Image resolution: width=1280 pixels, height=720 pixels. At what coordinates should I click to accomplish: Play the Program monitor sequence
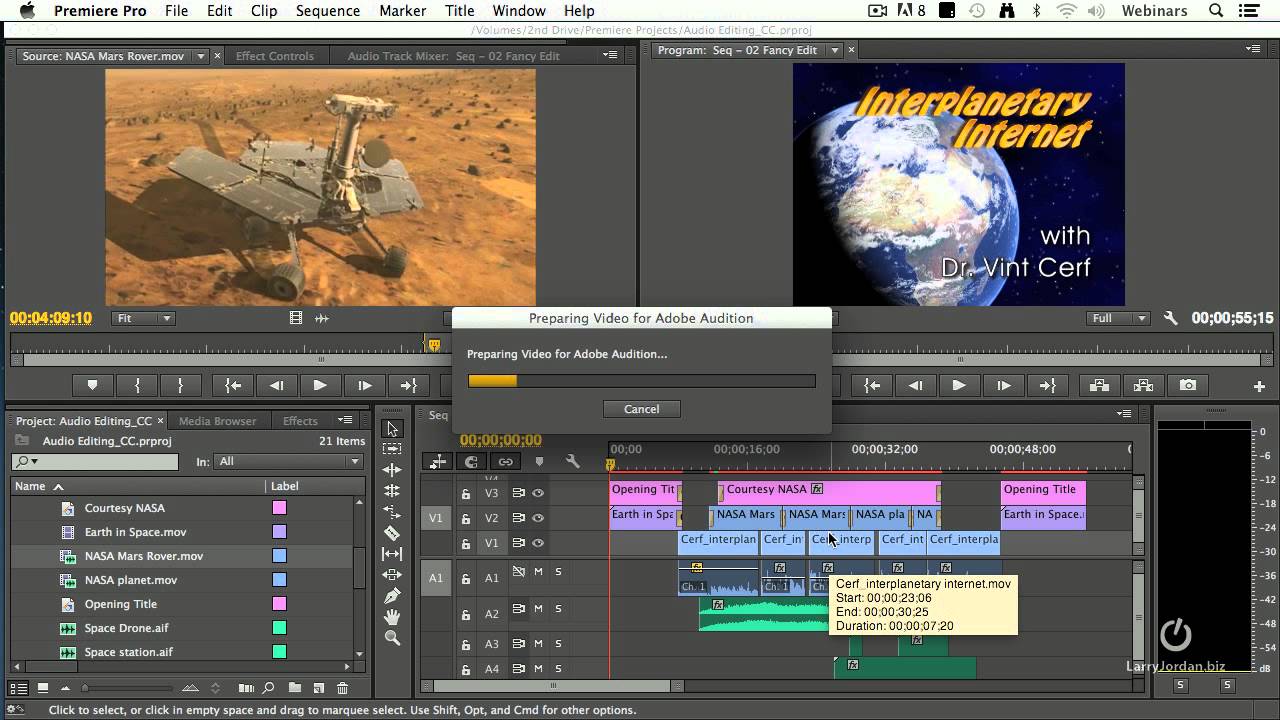[x=958, y=385]
